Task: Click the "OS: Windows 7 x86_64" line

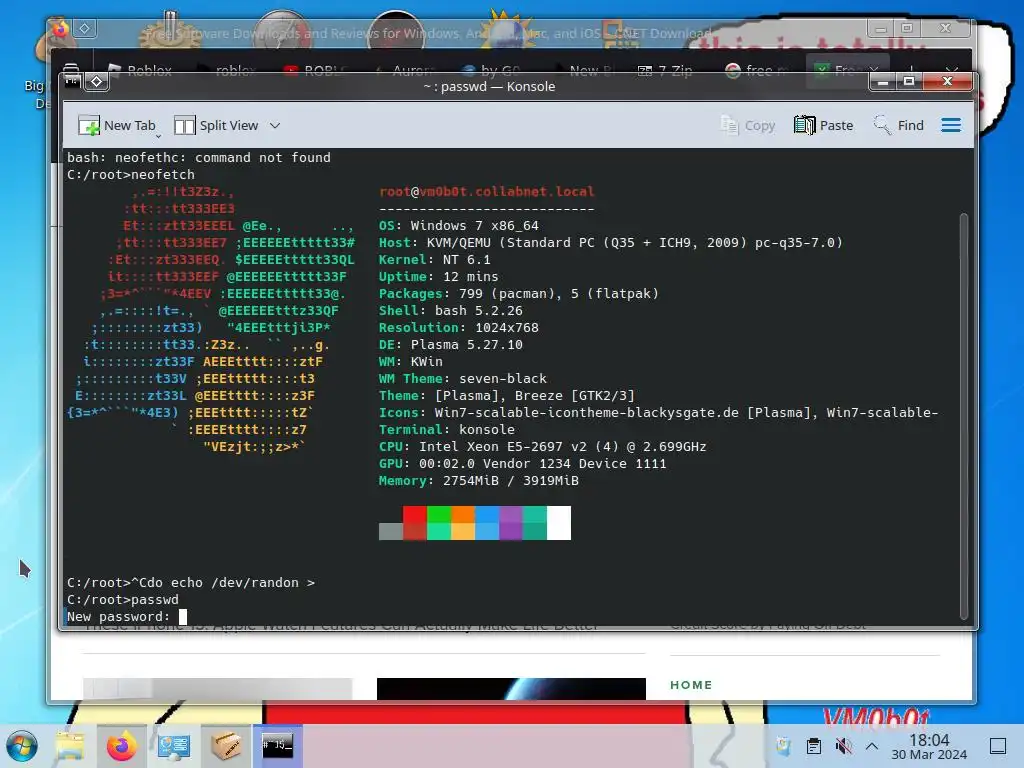Action: tap(458, 225)
